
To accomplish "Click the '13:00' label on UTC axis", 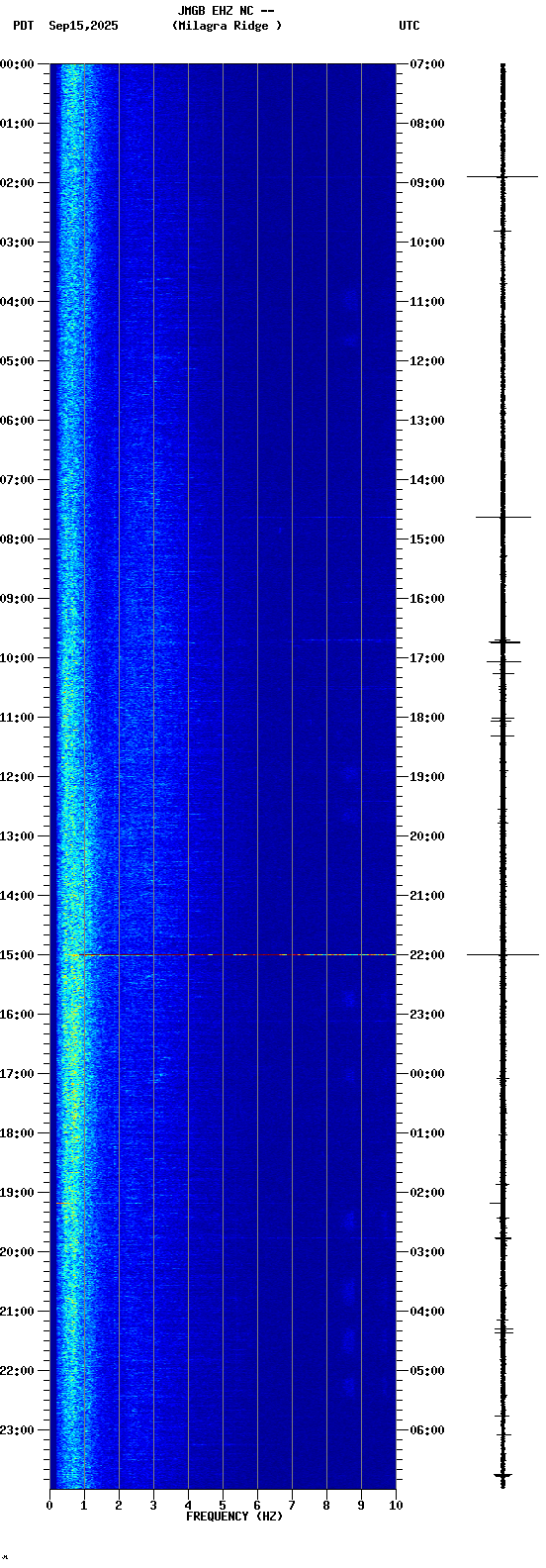I will click(427, 421).
